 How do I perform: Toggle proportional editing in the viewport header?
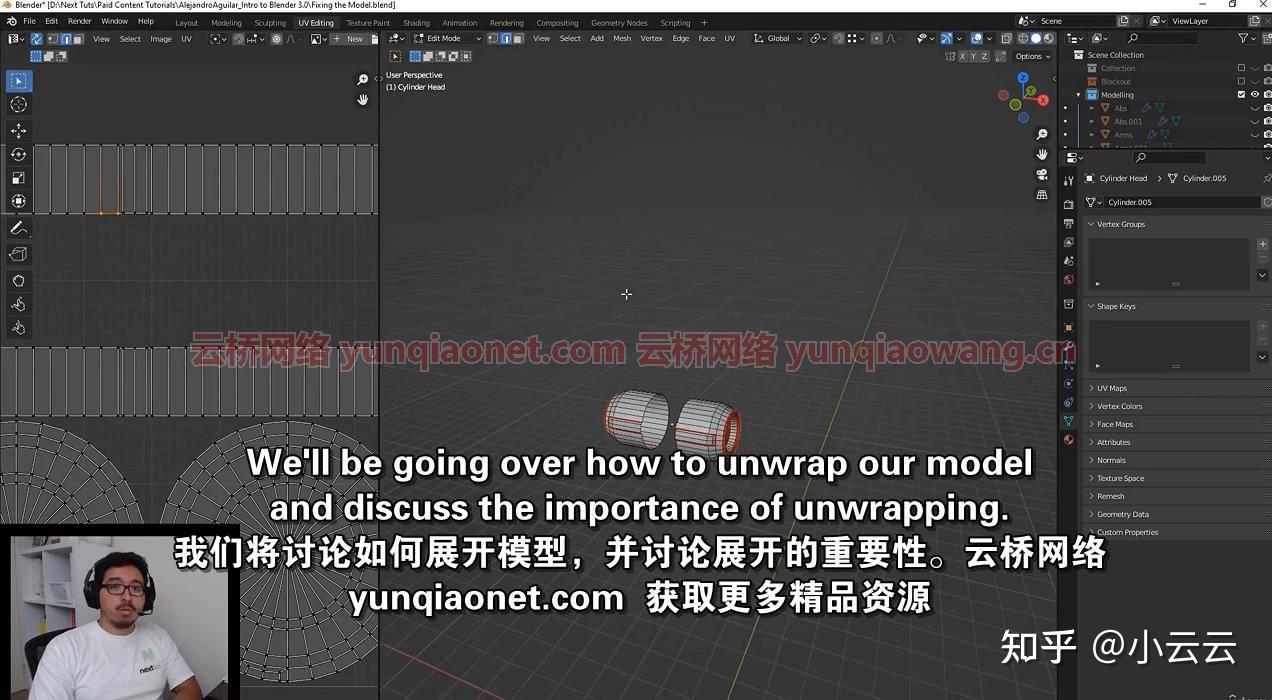click(876, 38)
